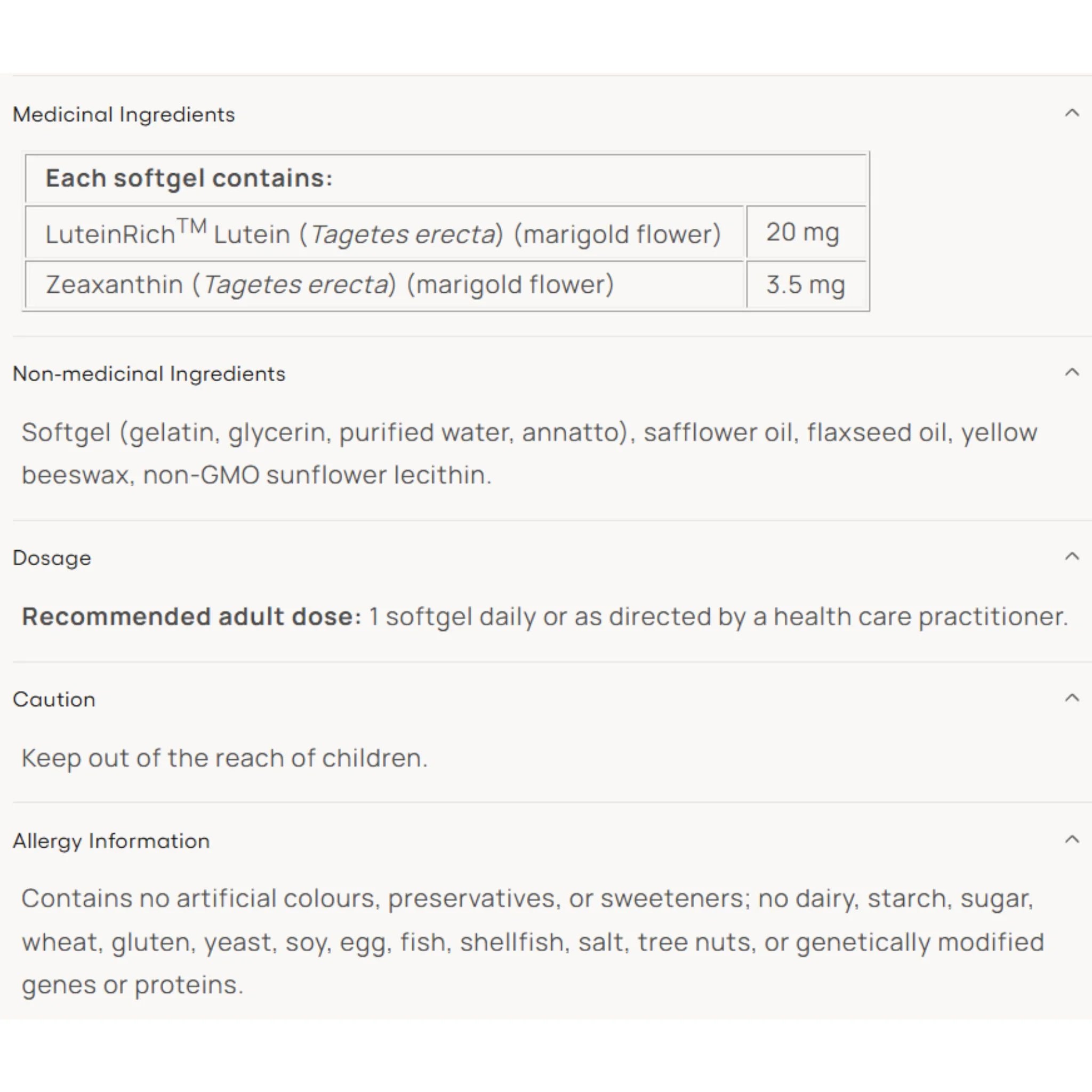Click the beeswax, non-GMO sunflower lecithin line
This screenshot has width=1092, height=1092.
[x=256, y=475]
